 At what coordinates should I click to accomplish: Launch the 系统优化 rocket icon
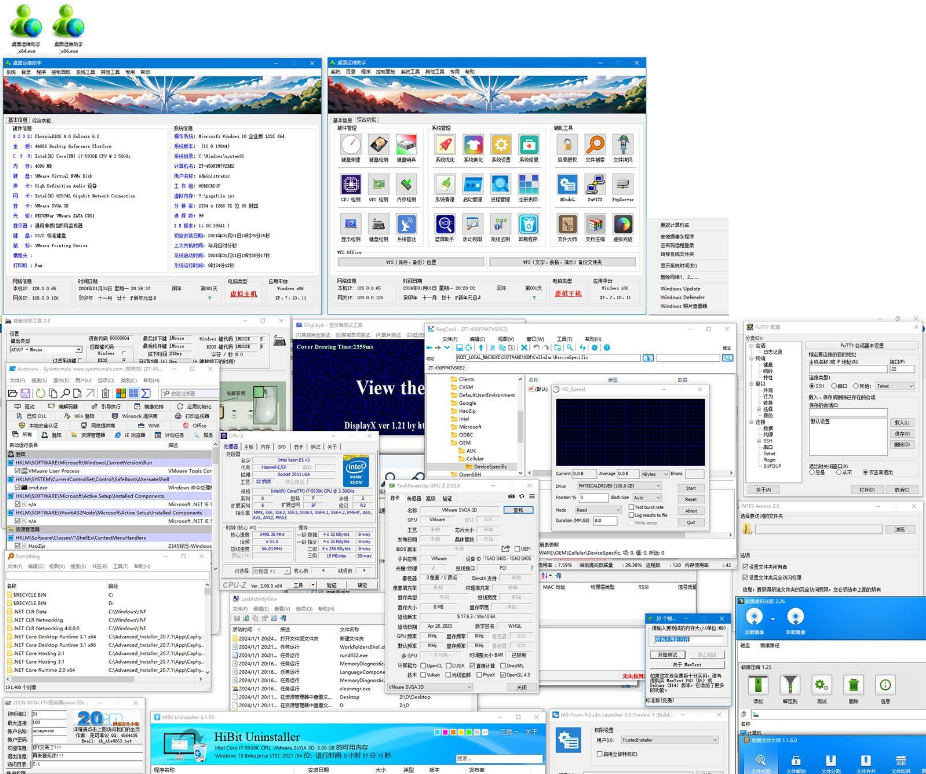(x=444, y=146)
